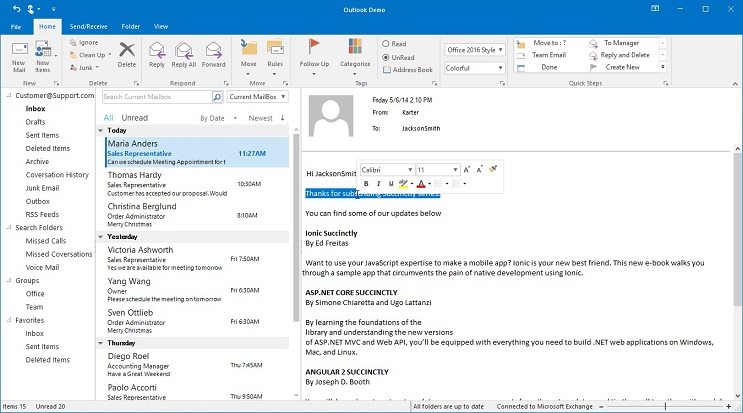Click the Follow Up flag icon
This screenshot has height=413, width=743.
click(314, 47)
